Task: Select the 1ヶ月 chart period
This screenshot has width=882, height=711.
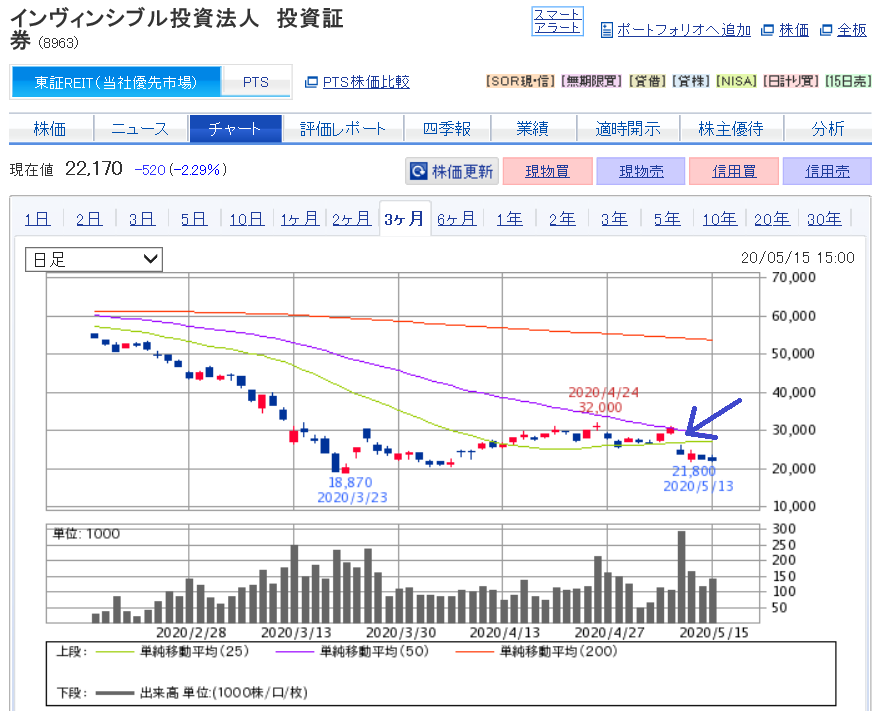Action: (300, 219)
